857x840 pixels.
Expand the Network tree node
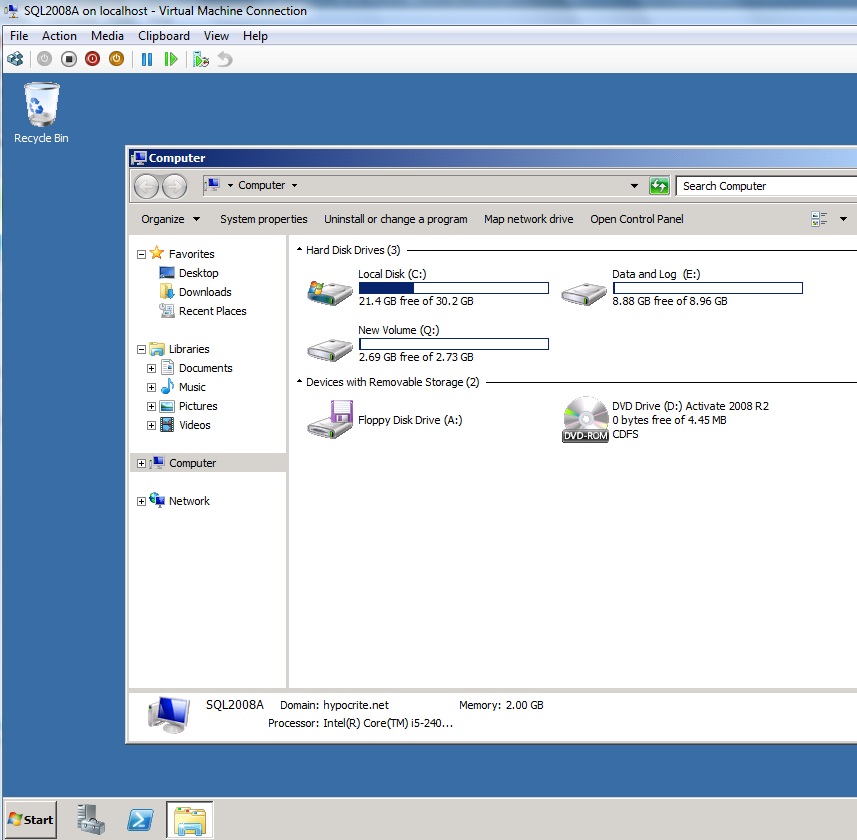point(142,502)
